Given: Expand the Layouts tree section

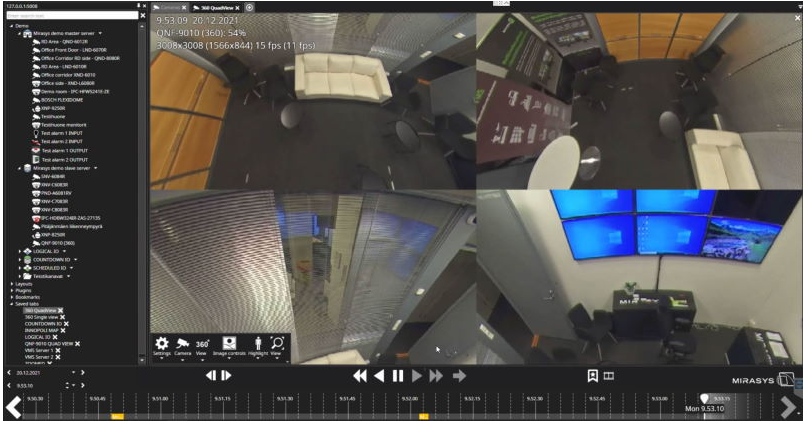Looking at the screenshot, I should coord(12,283).
